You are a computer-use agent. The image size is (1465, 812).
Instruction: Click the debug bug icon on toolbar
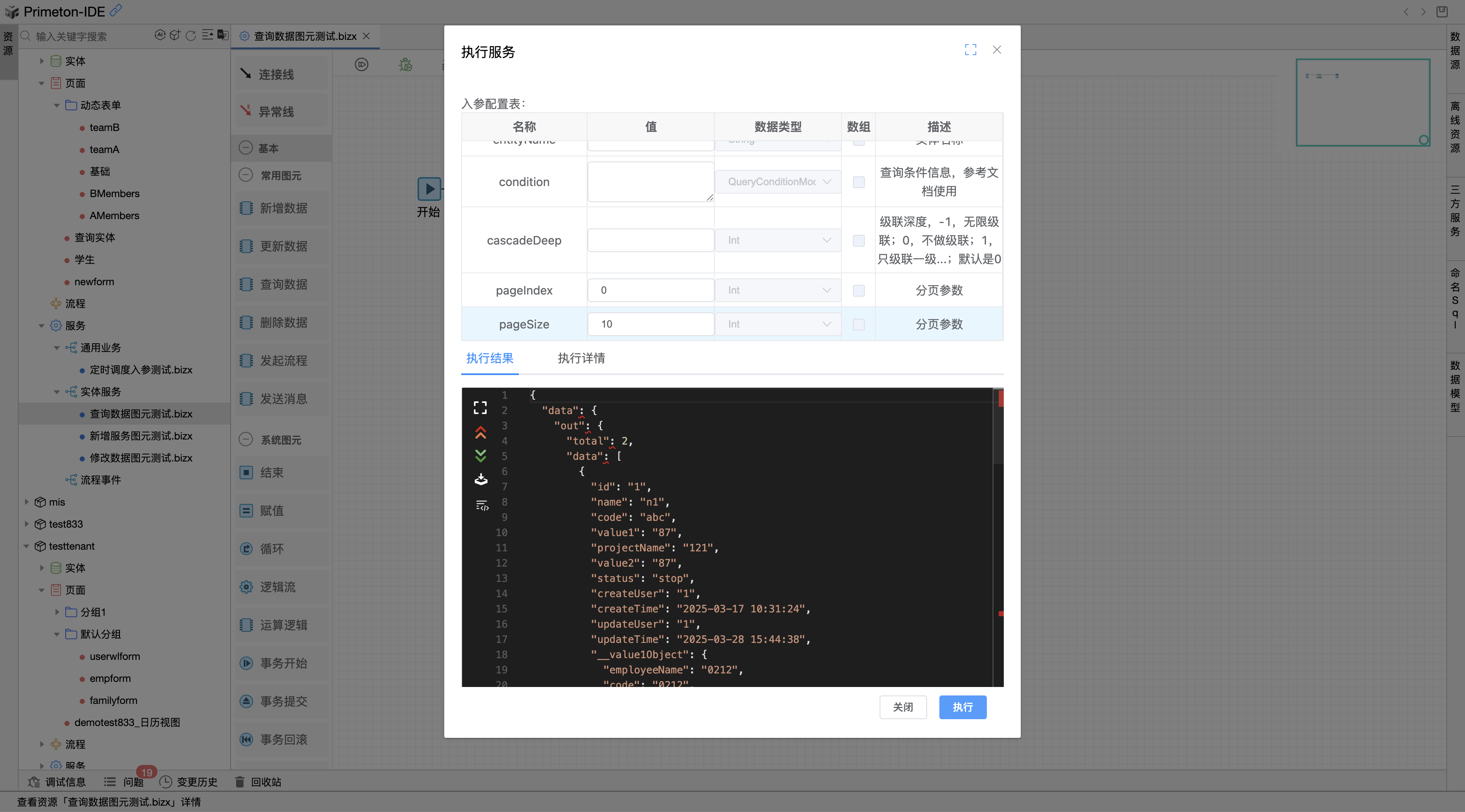pyautogui.click(x=406, y=65)
